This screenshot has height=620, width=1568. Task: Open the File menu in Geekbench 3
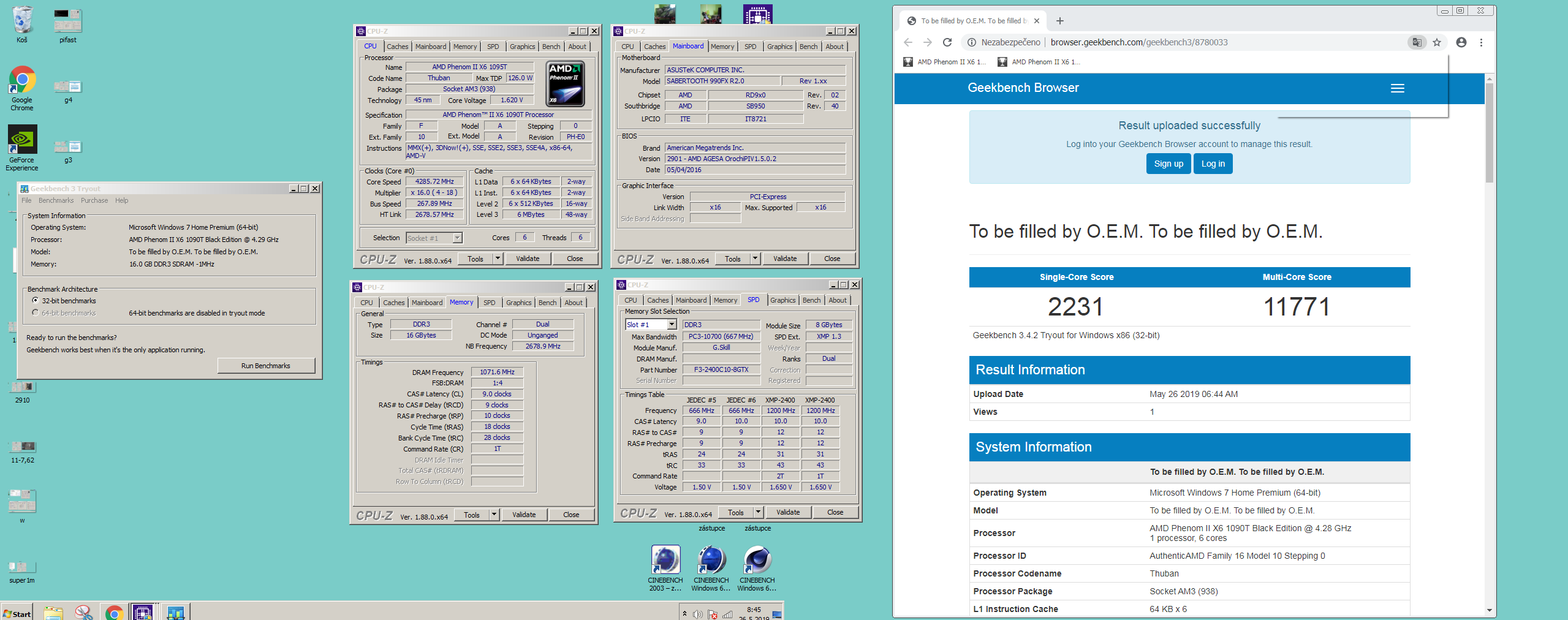pos(26,200)
